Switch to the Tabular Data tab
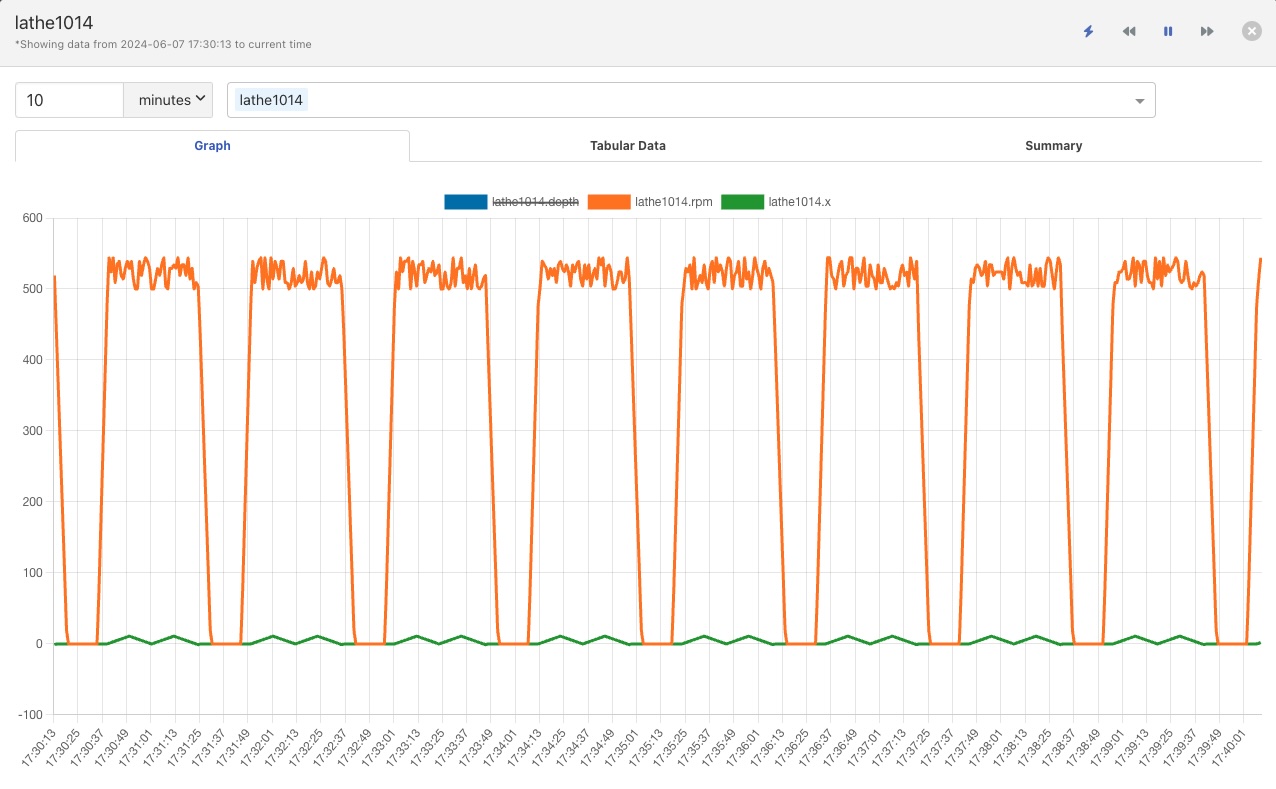Image resolution: width=1276 pixels, height=789 pixels. pos(627,146)
